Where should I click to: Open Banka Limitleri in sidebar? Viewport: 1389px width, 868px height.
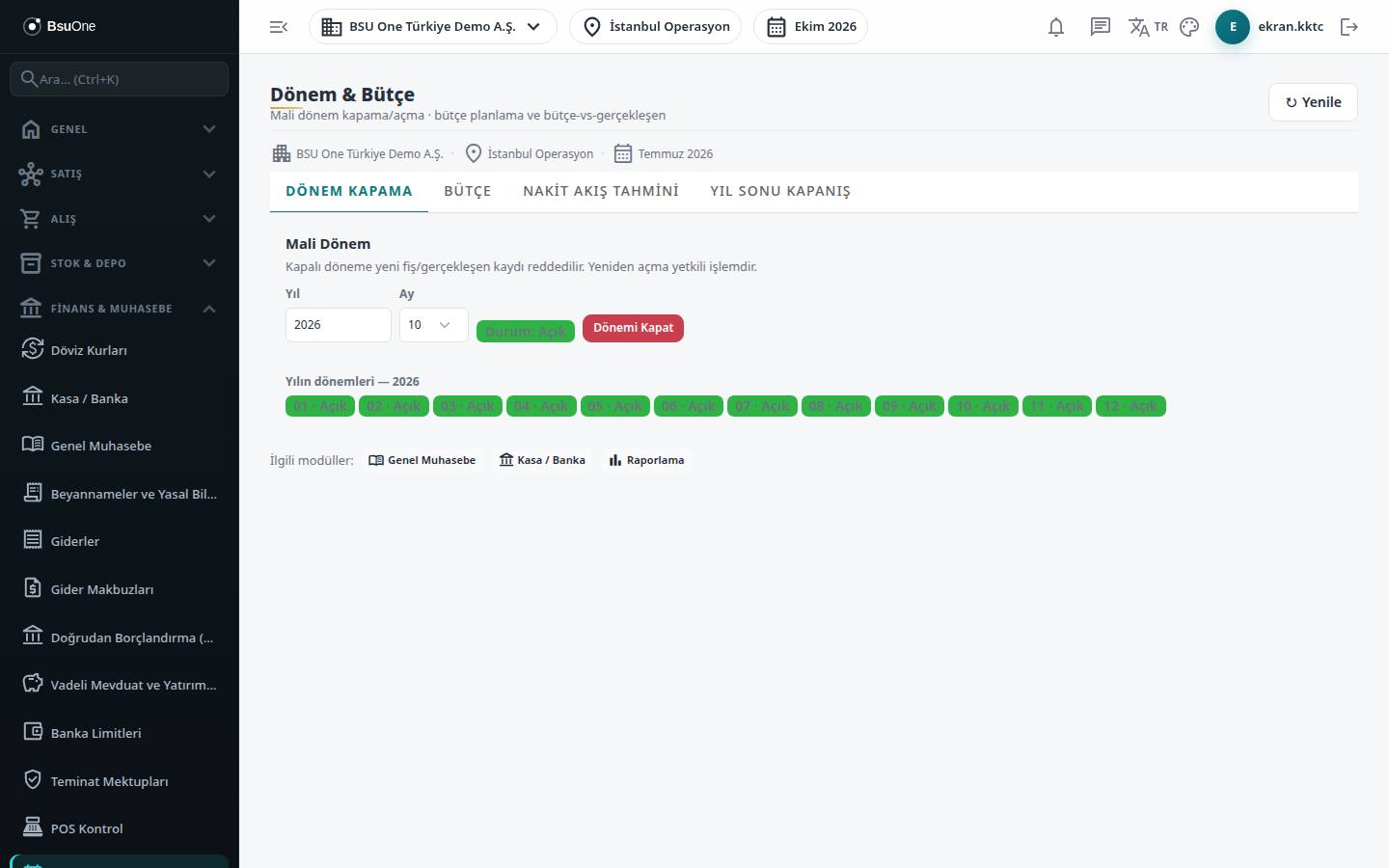tap(120, 733)
